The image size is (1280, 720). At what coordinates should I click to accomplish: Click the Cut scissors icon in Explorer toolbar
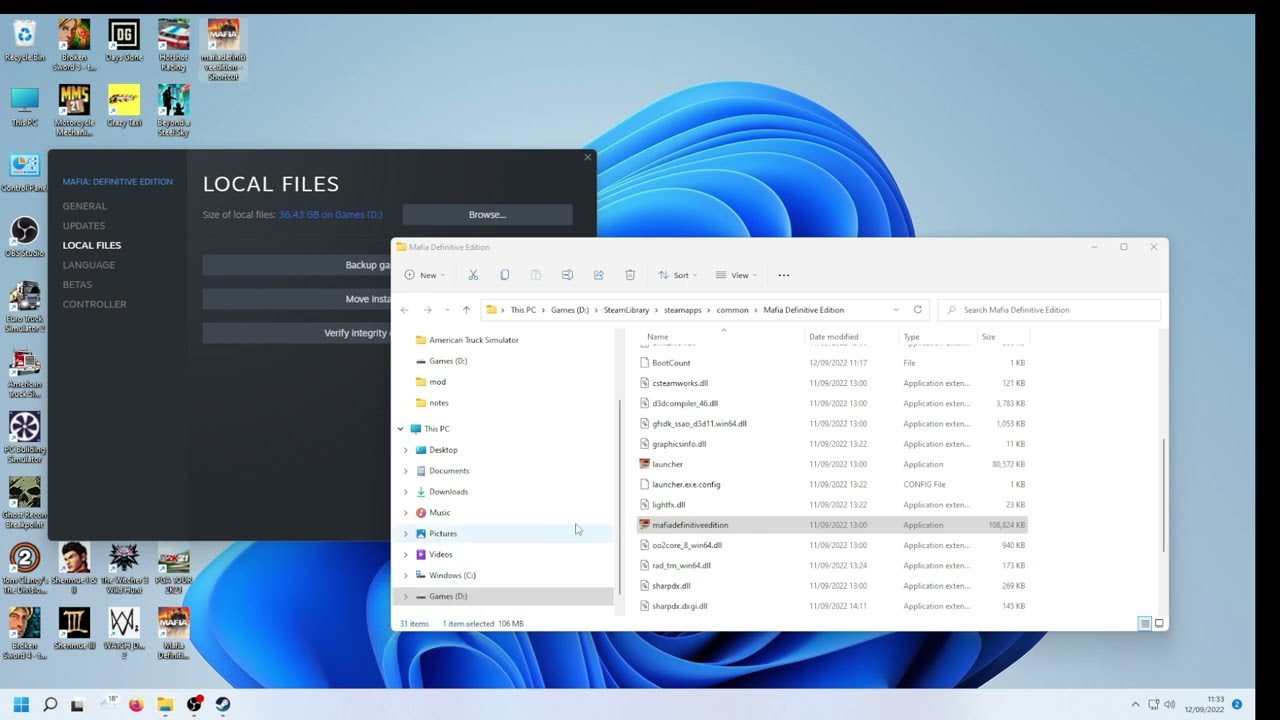tap(473, 275)
